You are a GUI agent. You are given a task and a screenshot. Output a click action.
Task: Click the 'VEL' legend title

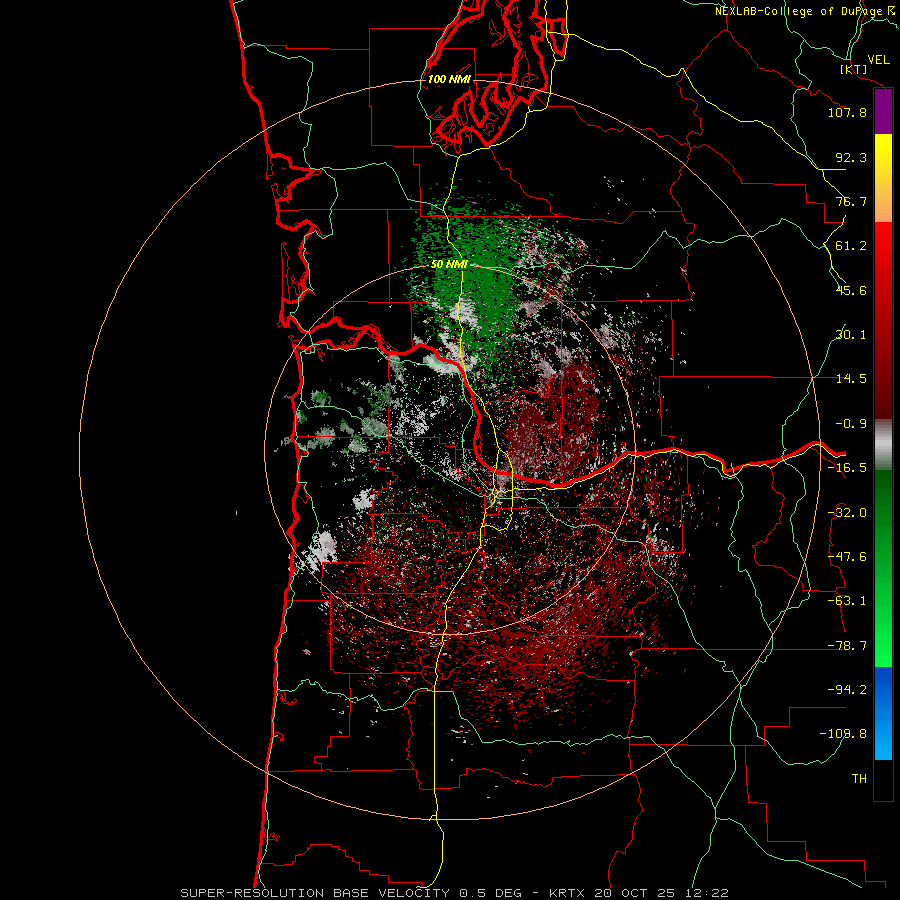(x=878, y=60)
